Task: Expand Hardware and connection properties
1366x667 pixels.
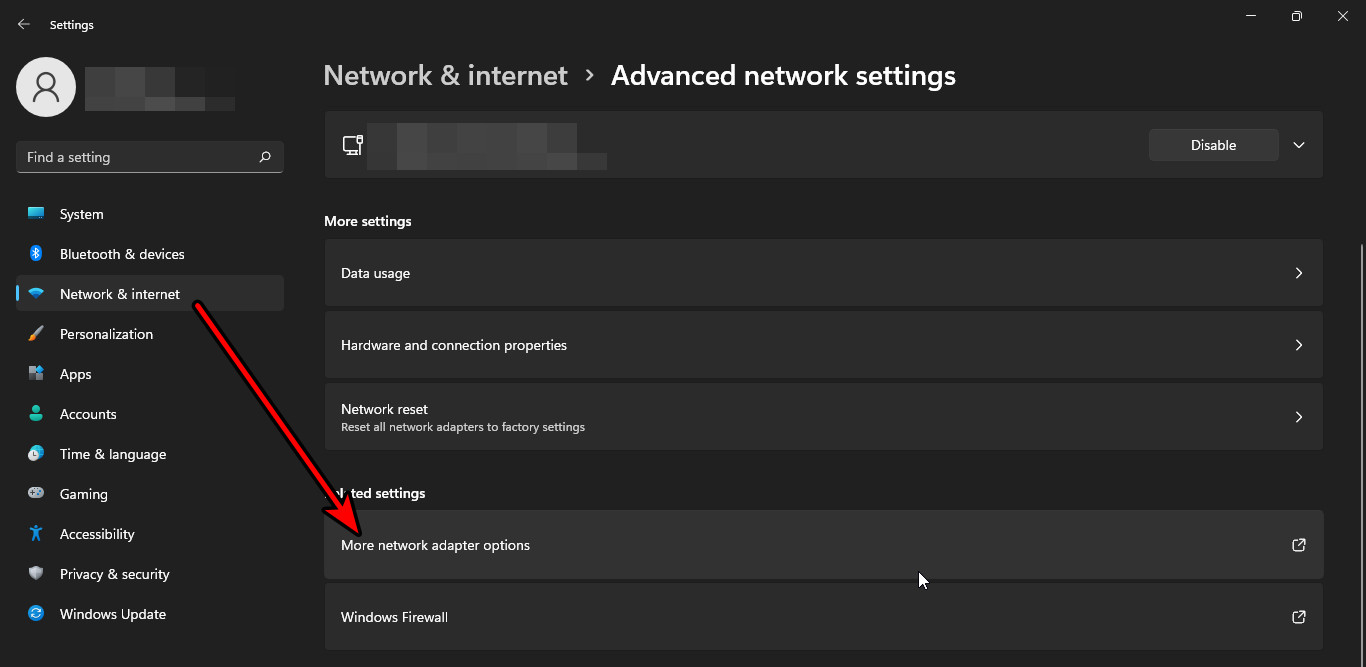Action: pyautogui.click(x=1298, y=344)
